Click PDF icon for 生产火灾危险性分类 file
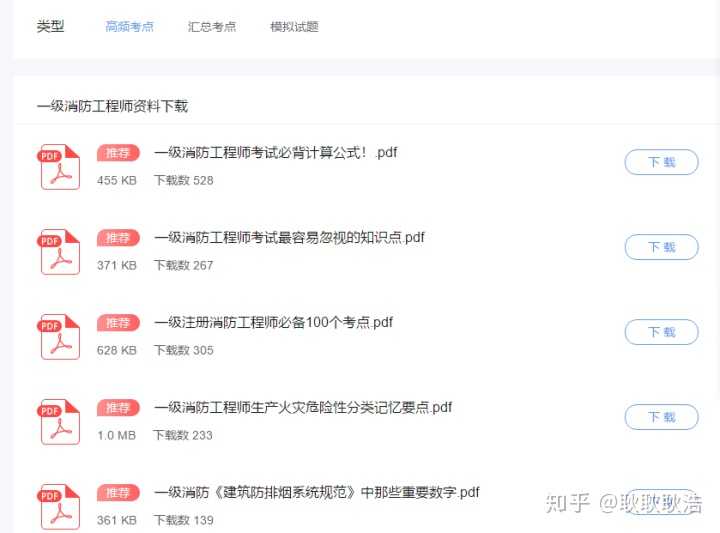 coord(59,421)
